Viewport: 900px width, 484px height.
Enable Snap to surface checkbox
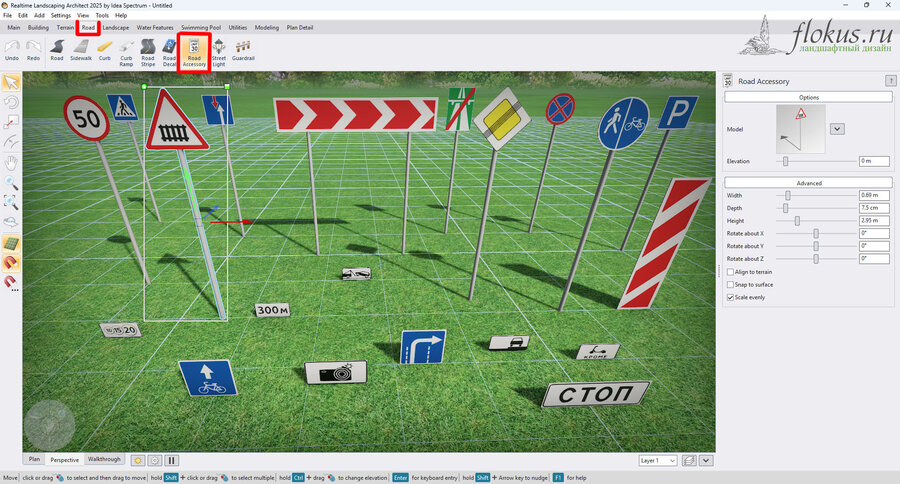(730, 285)
